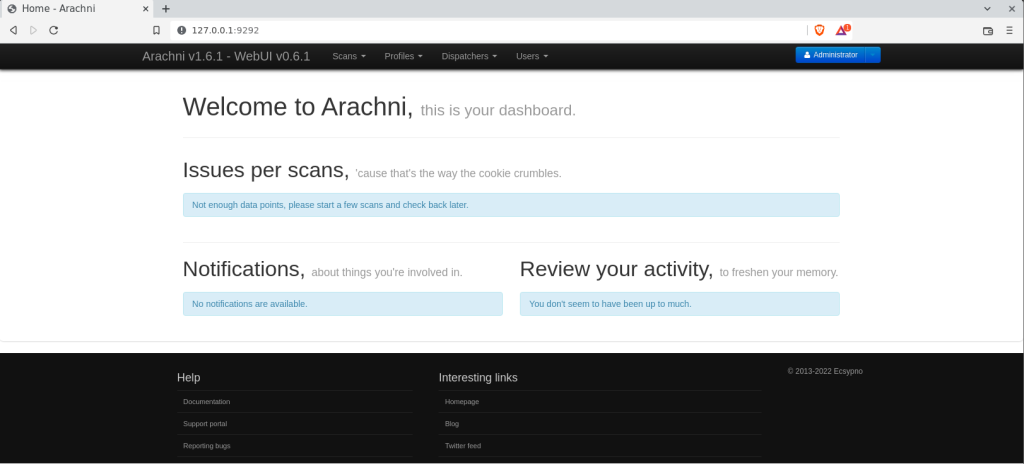Open the Dispatchers dropdown menu
1024x464 pixels.
pyautogui.click(x=470, y=56)
